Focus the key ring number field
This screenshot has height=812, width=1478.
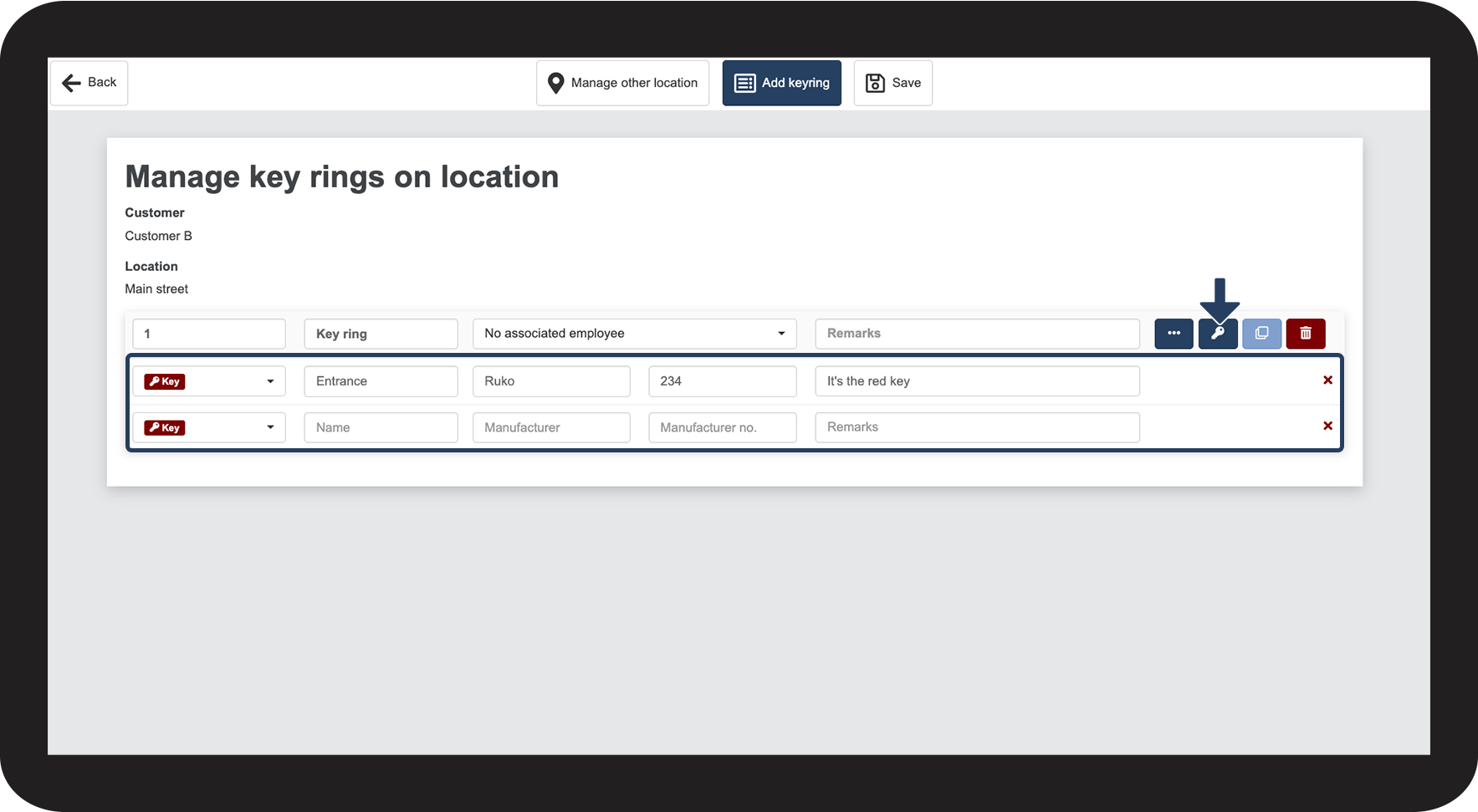tap(209, 334)
